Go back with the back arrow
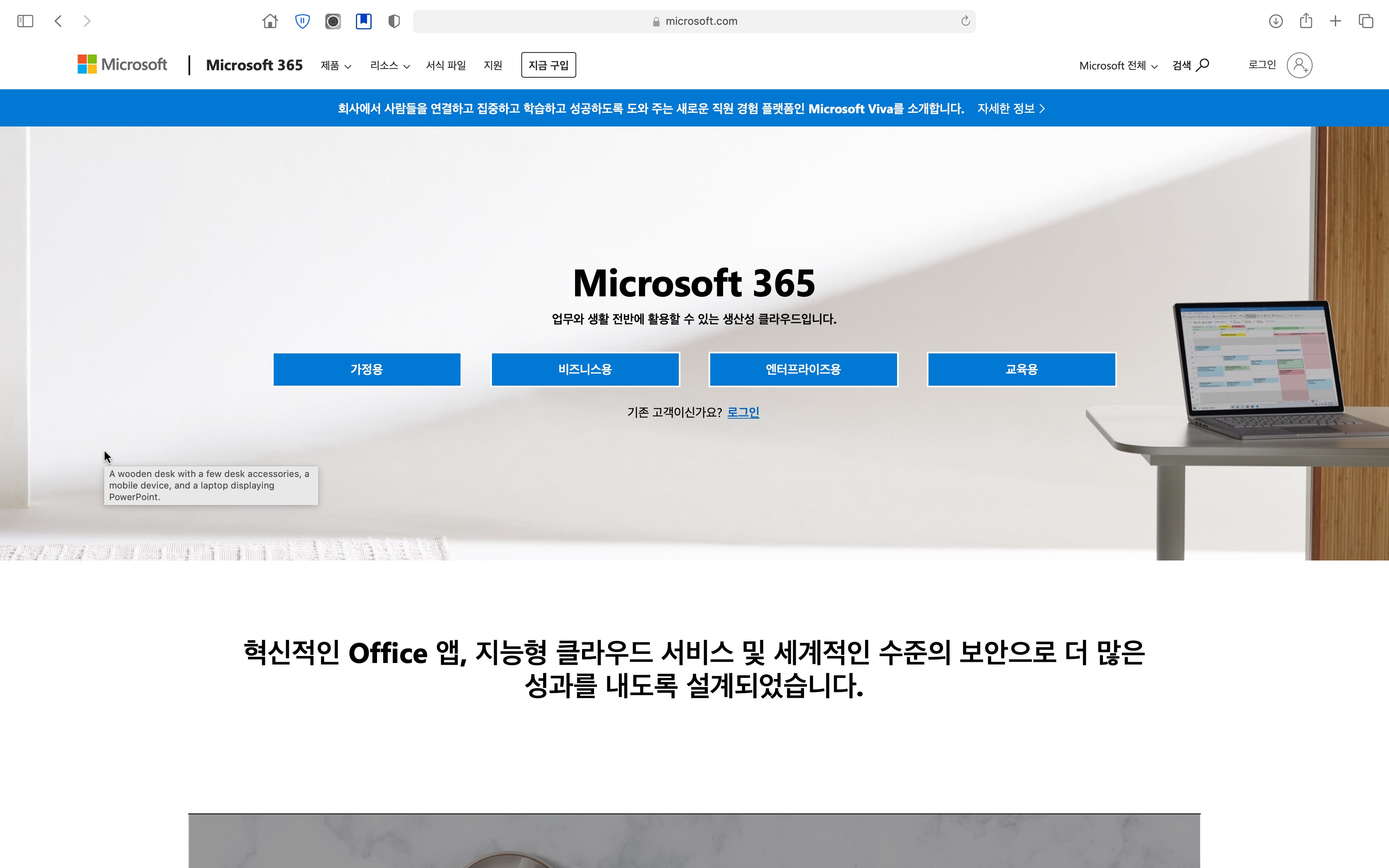1389x868 pixels. pyautogui.click(x=58, y=21)
